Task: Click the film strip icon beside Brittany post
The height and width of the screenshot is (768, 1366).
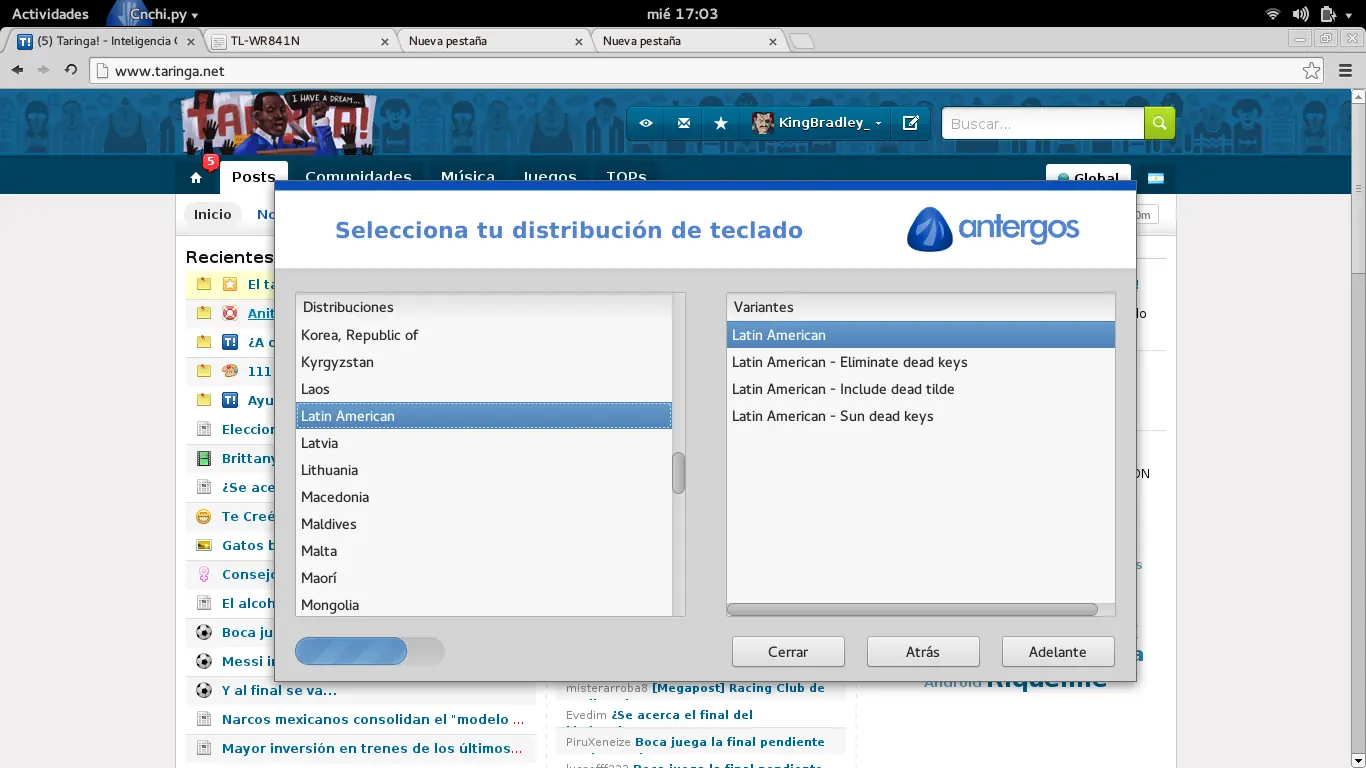Action: point(204,459)
